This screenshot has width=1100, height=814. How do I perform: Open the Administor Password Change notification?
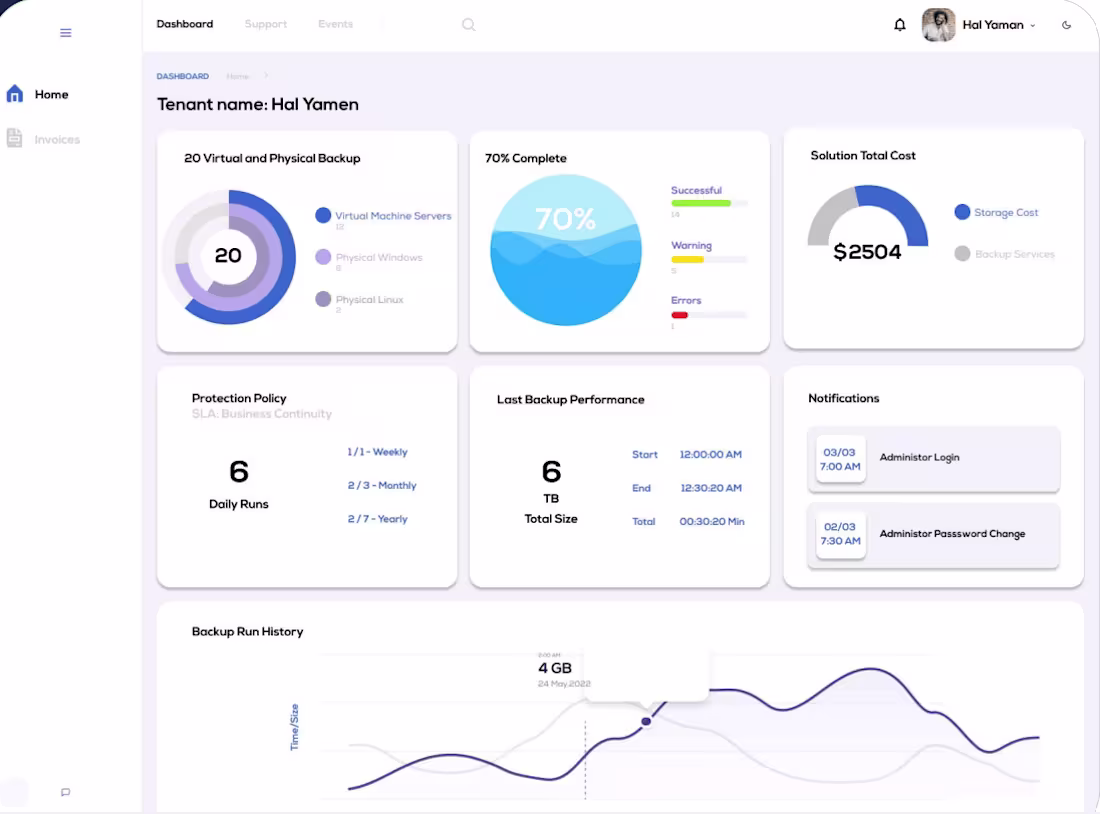(x=933, y=535)
